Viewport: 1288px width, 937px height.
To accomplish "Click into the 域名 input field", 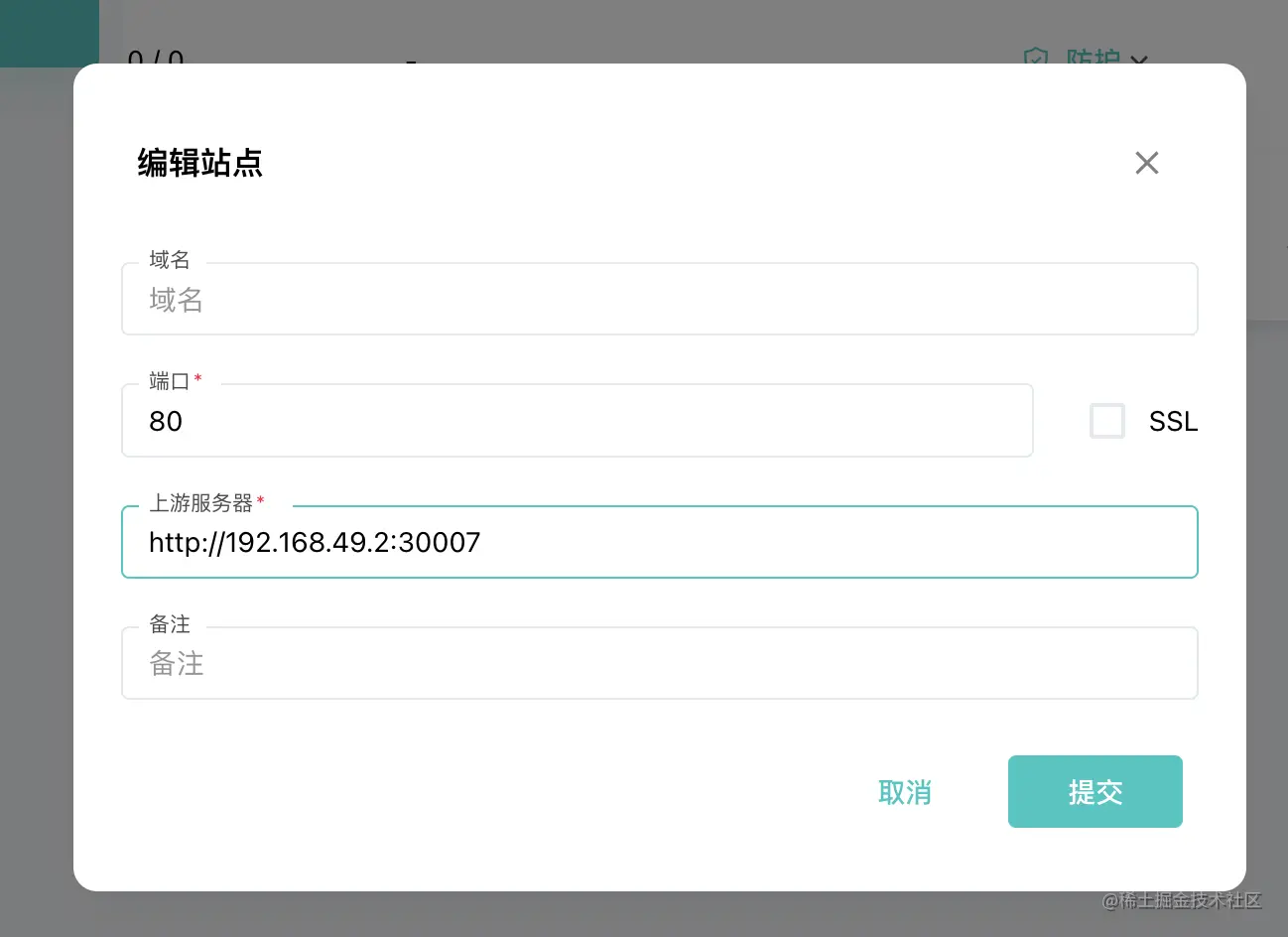I will coord(659,300).
